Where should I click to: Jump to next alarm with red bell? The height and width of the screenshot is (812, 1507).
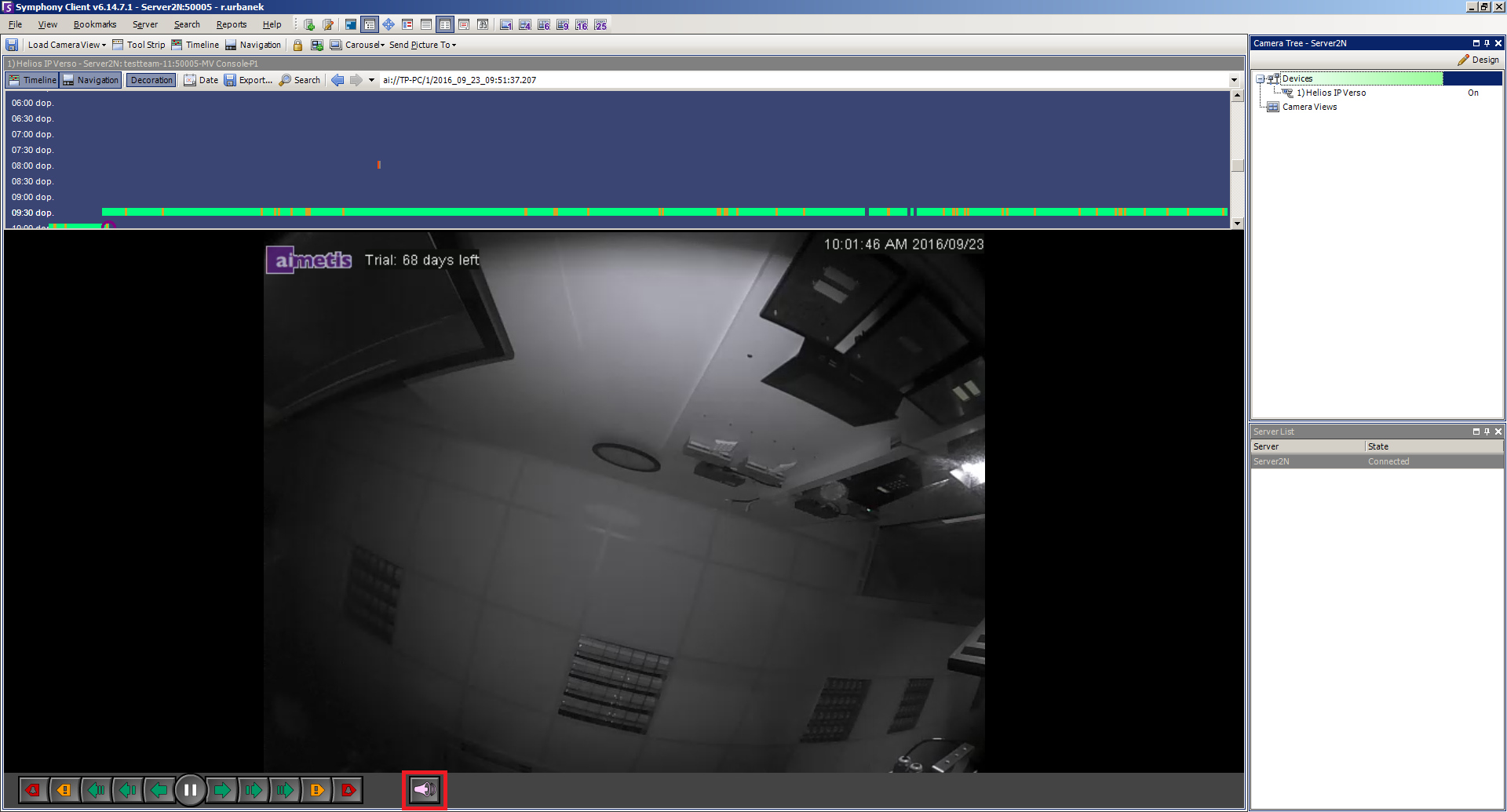click(348, 790)
